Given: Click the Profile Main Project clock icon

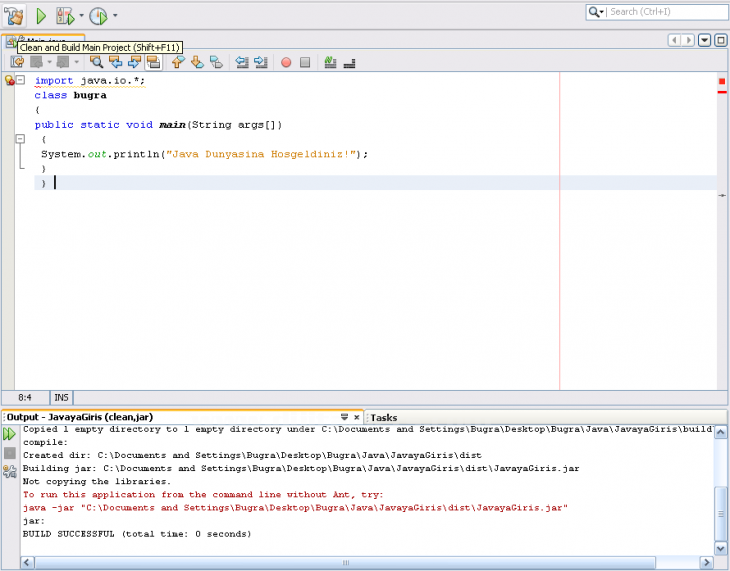Looking at the screenshot, I should point(98,17).
